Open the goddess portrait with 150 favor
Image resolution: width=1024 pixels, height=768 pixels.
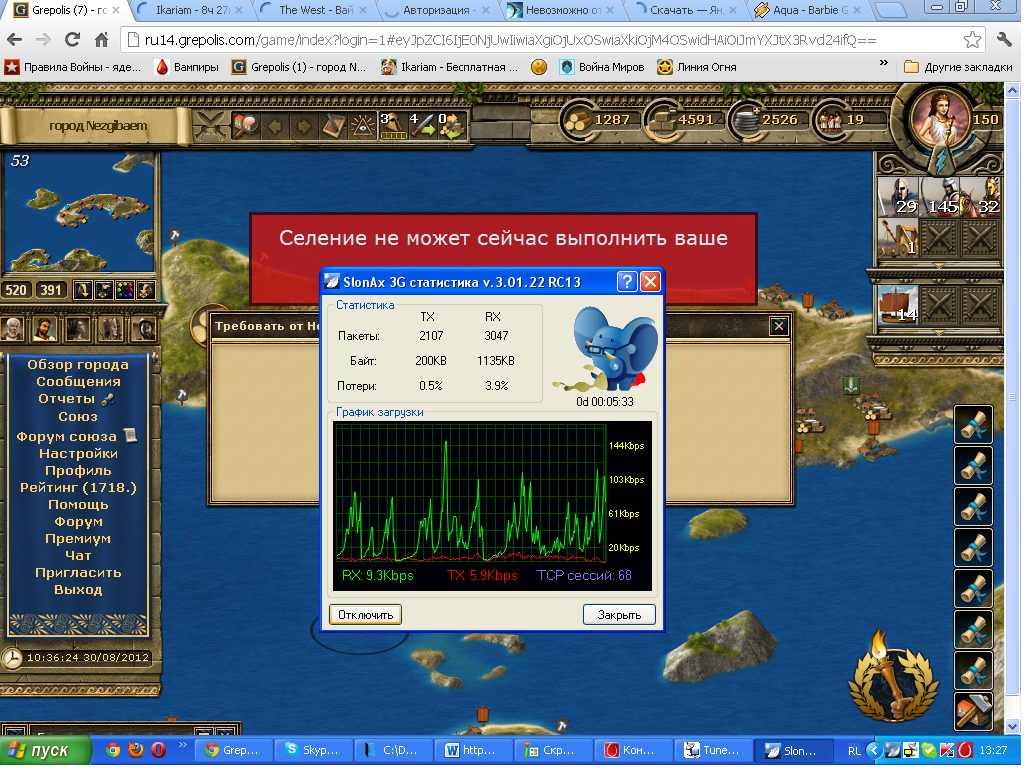point(940,119)
